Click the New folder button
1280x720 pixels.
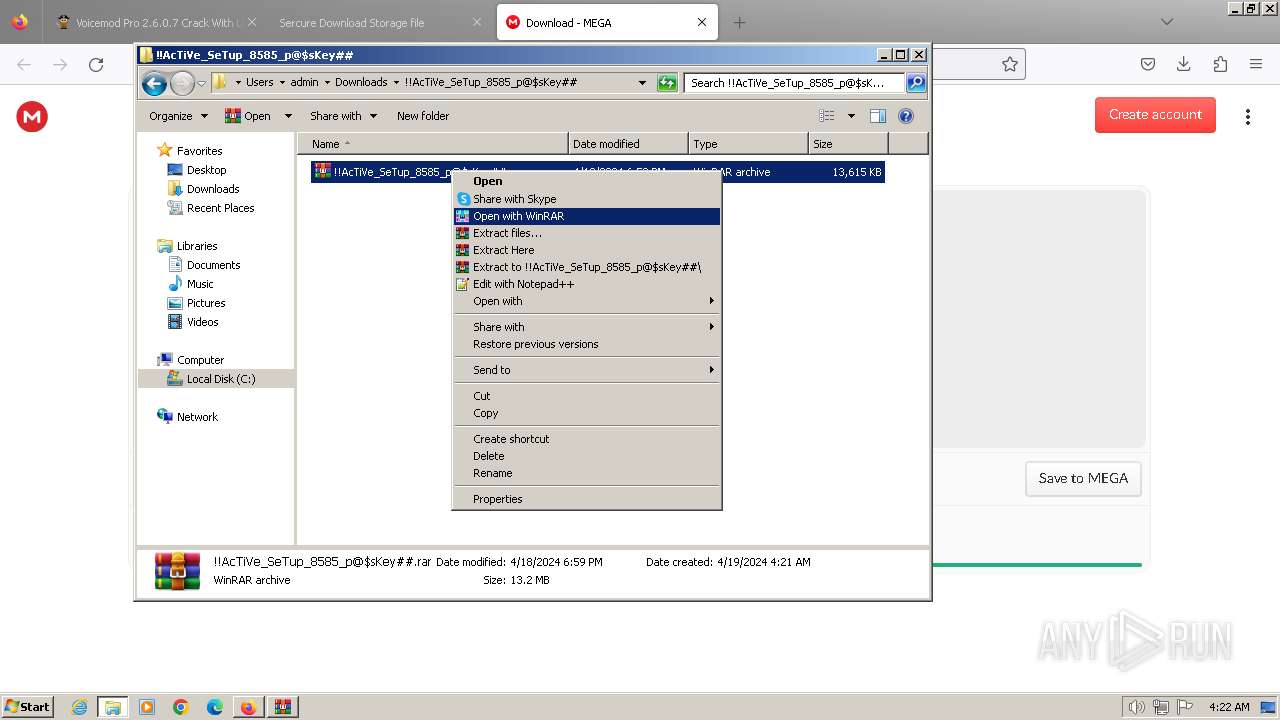[x=423, y=116]
